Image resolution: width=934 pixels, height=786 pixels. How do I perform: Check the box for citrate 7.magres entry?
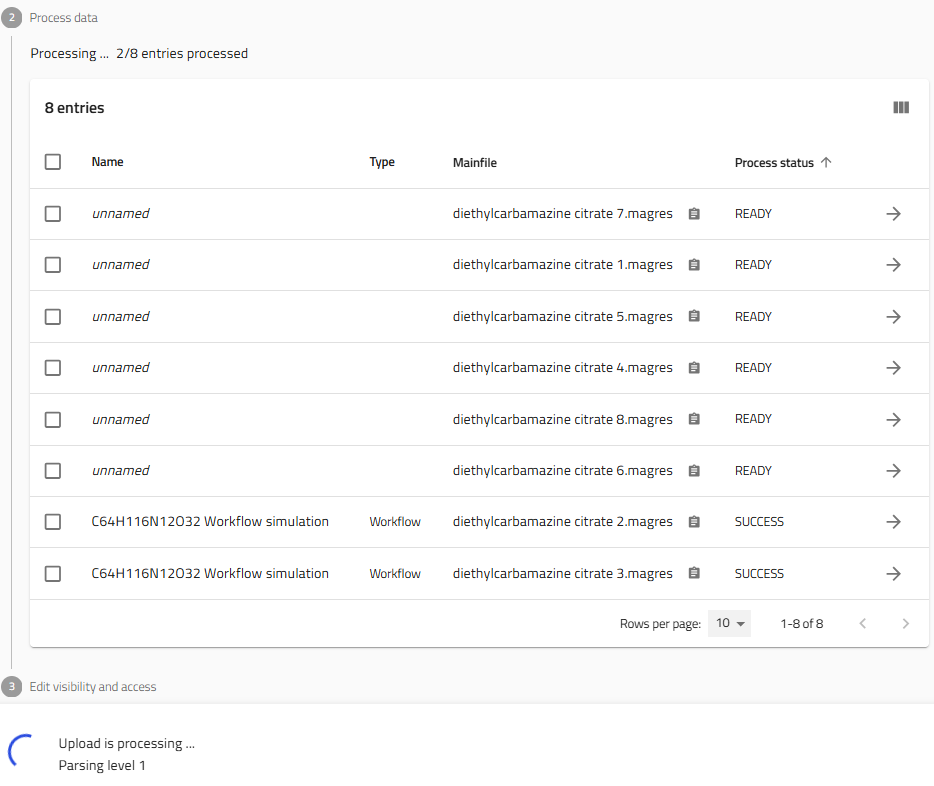pos(53,214)
